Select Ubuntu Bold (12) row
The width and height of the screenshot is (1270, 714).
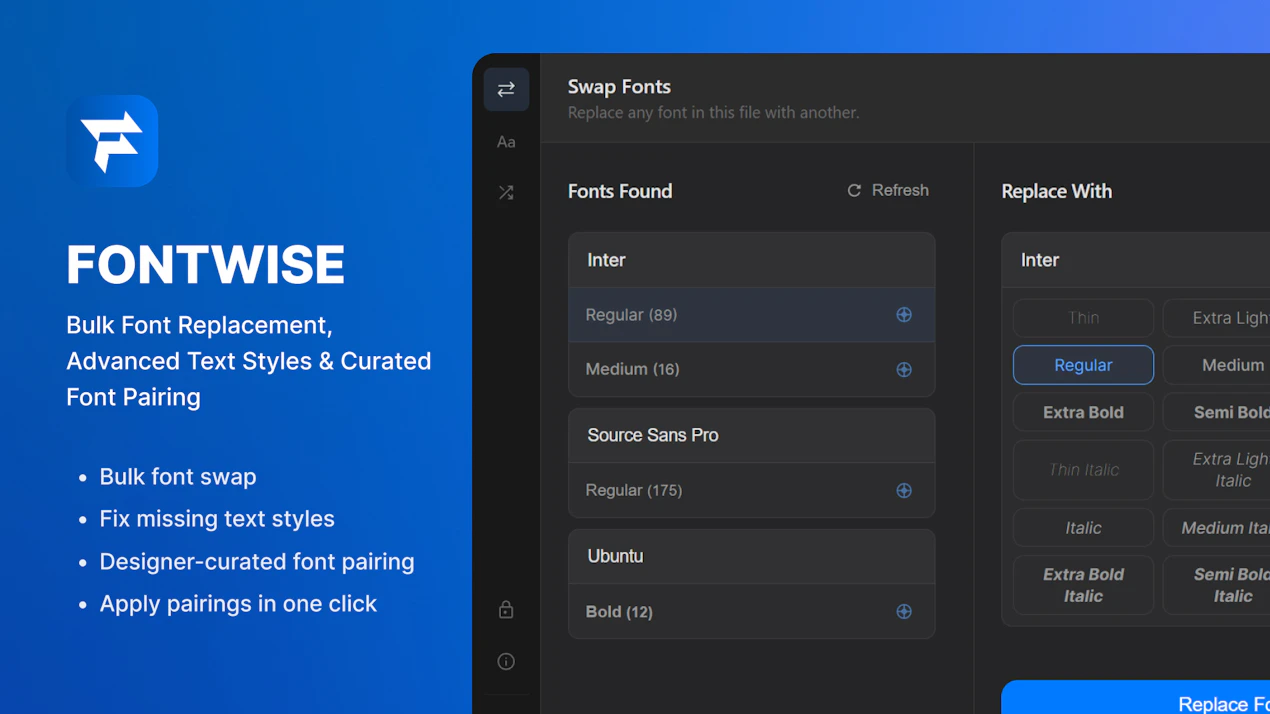click(752, 611)
